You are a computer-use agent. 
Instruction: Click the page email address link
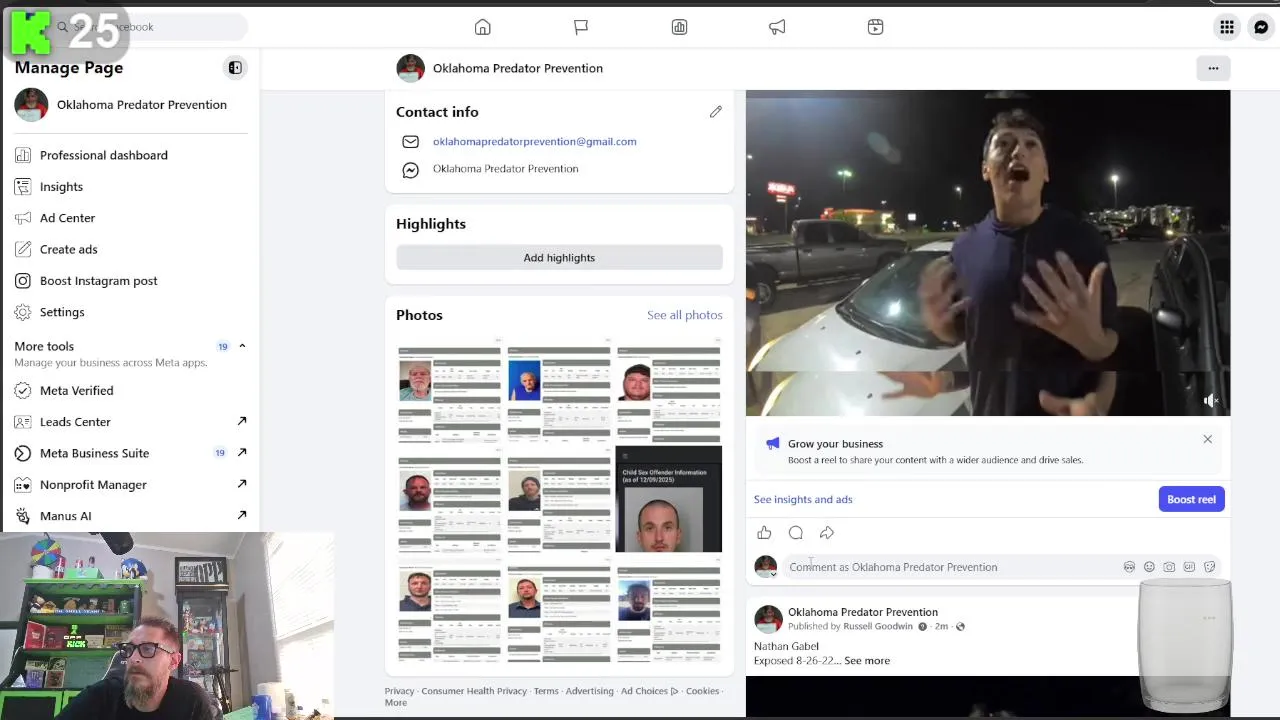[x=534, y=142]
